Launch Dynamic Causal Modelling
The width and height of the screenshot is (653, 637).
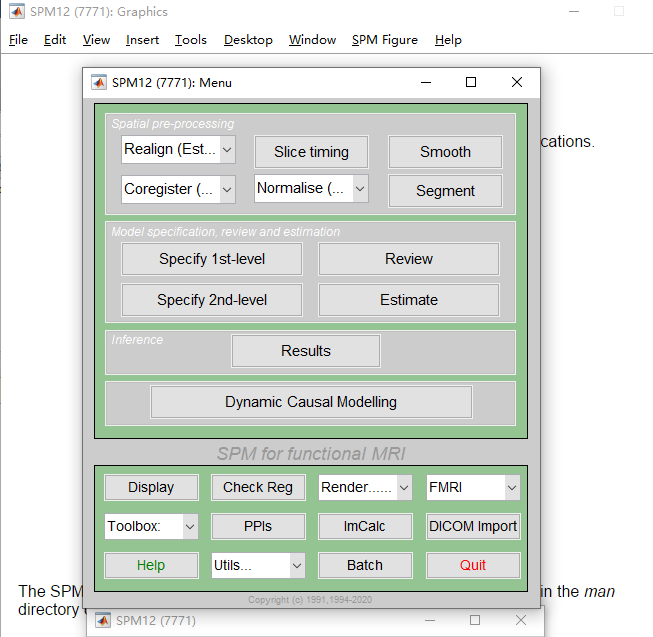pos(311,402)
